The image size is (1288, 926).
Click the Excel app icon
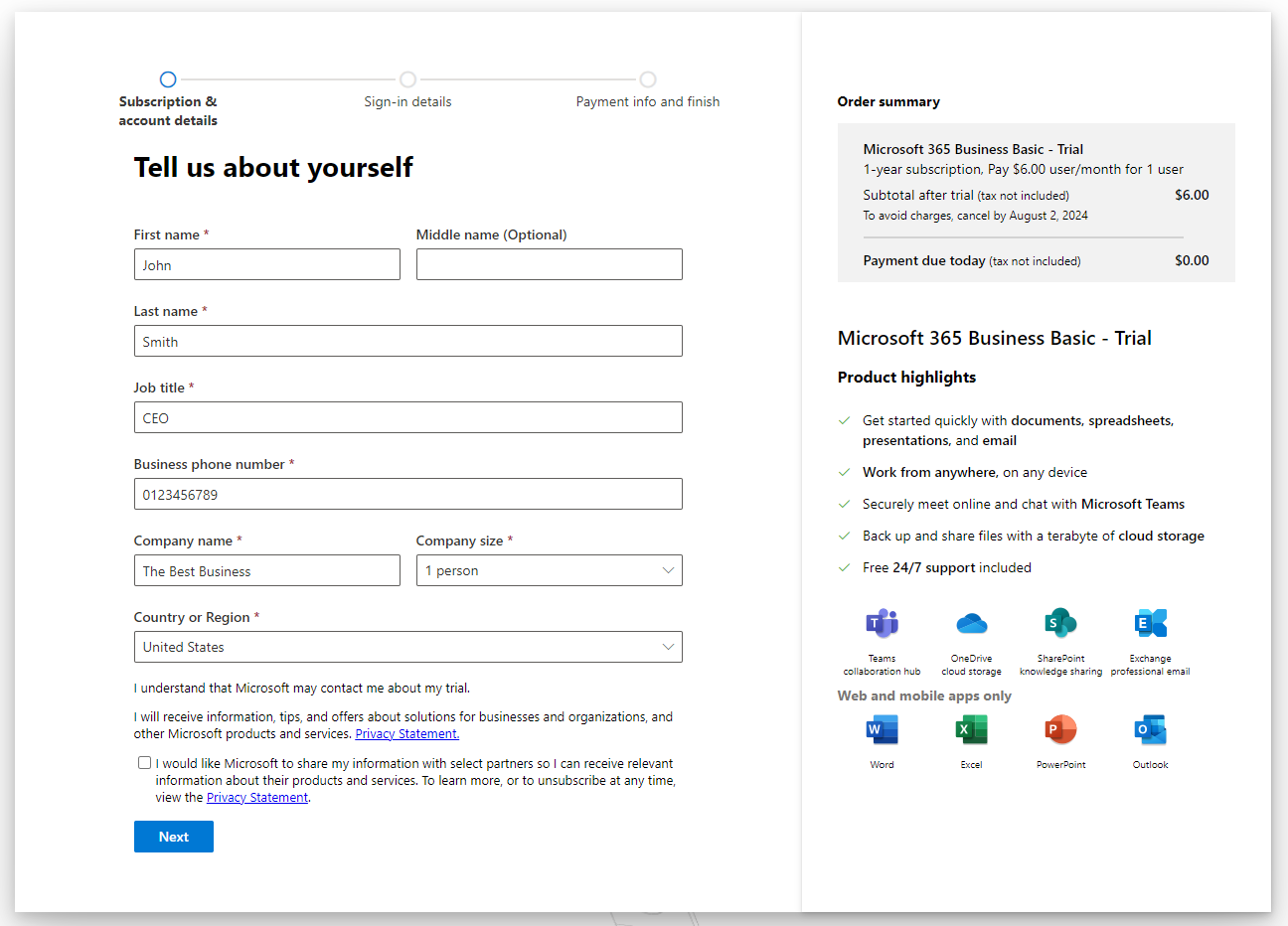[x=971, y=729]
